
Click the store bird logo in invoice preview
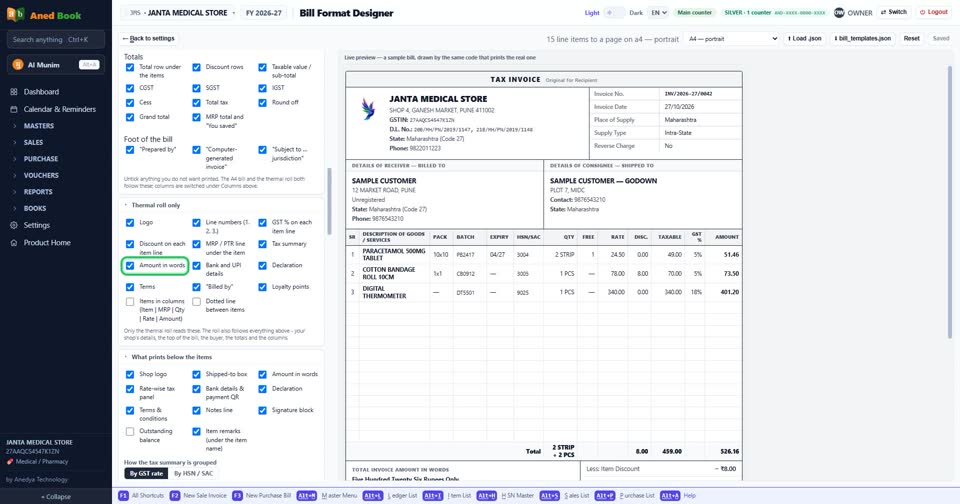(368, 109)
